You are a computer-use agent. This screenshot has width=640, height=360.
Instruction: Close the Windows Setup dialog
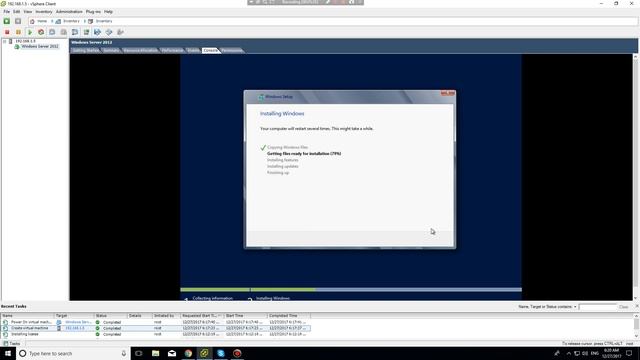pyautogui.click(x=447, y=93)
